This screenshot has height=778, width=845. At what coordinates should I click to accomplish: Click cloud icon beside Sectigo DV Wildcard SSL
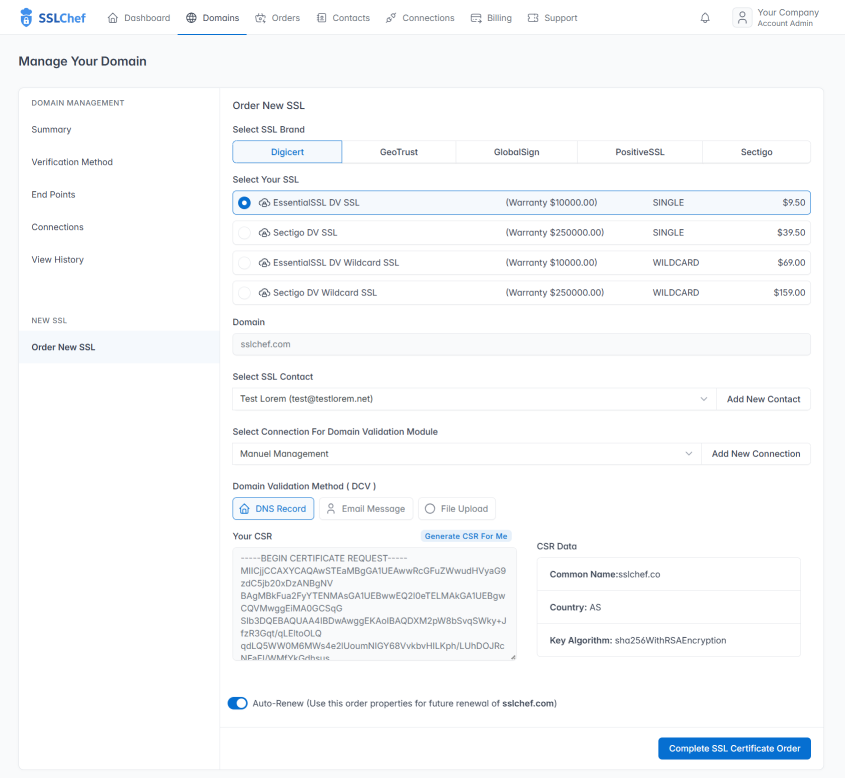click(x=264, y=293)
